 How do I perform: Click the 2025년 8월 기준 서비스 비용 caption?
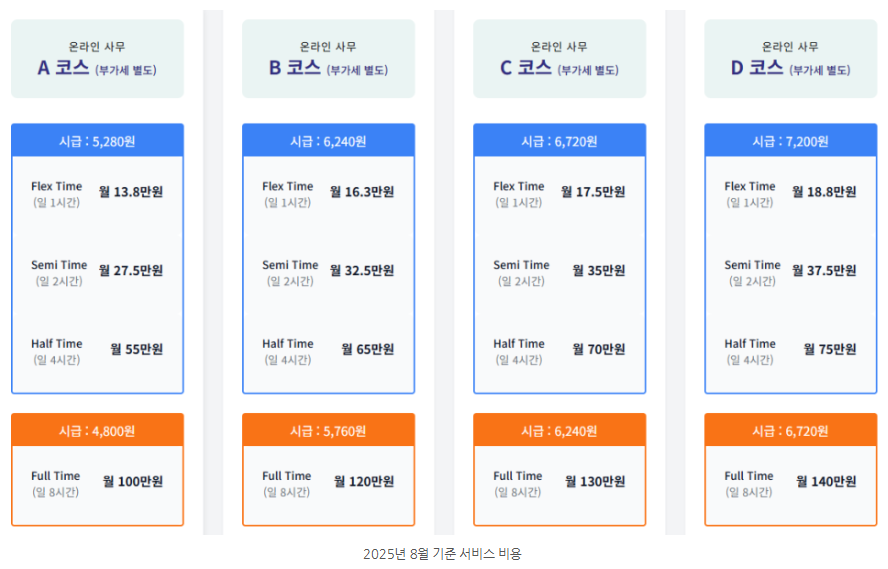(442, 553)
